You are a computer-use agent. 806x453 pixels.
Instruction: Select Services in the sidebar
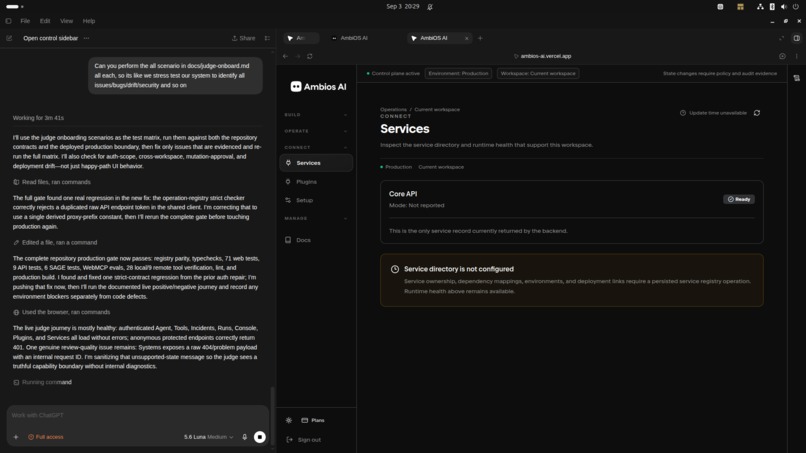click(x=316, y=163)
